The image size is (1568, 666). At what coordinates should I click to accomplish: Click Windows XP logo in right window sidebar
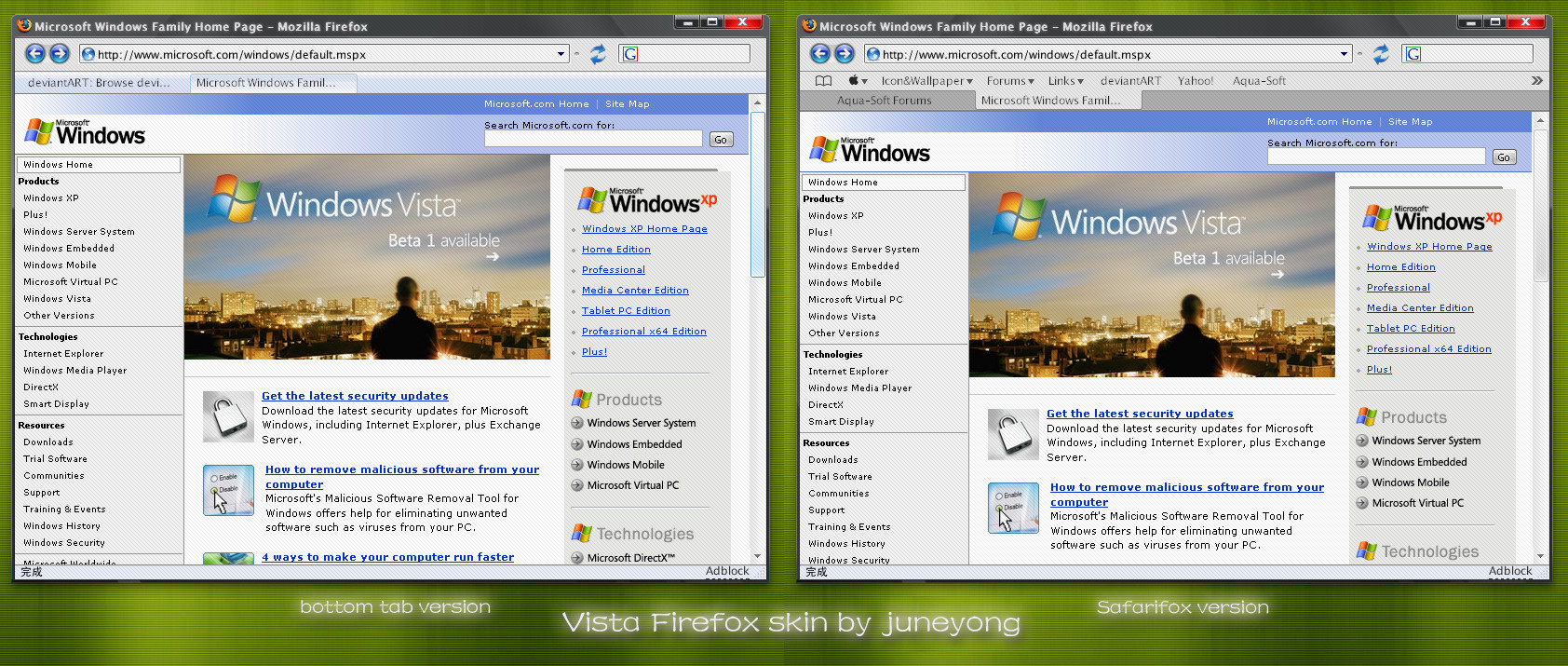(x=1432, y=217)
